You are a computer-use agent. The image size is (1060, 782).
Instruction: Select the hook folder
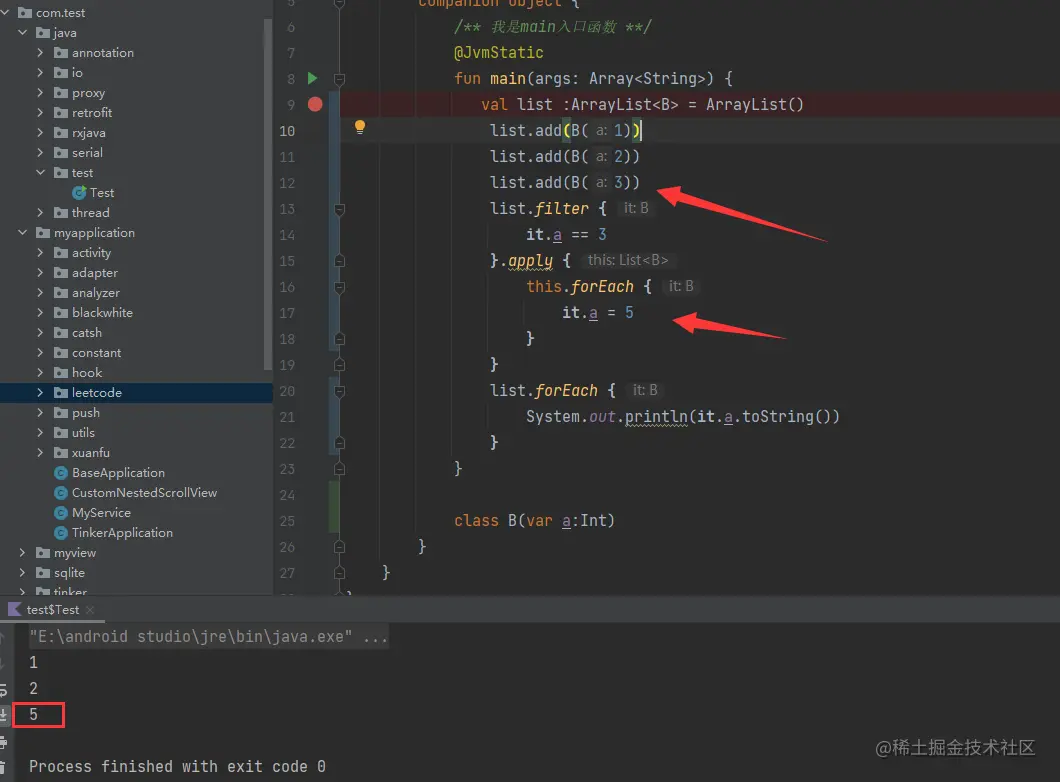point(78,372)
